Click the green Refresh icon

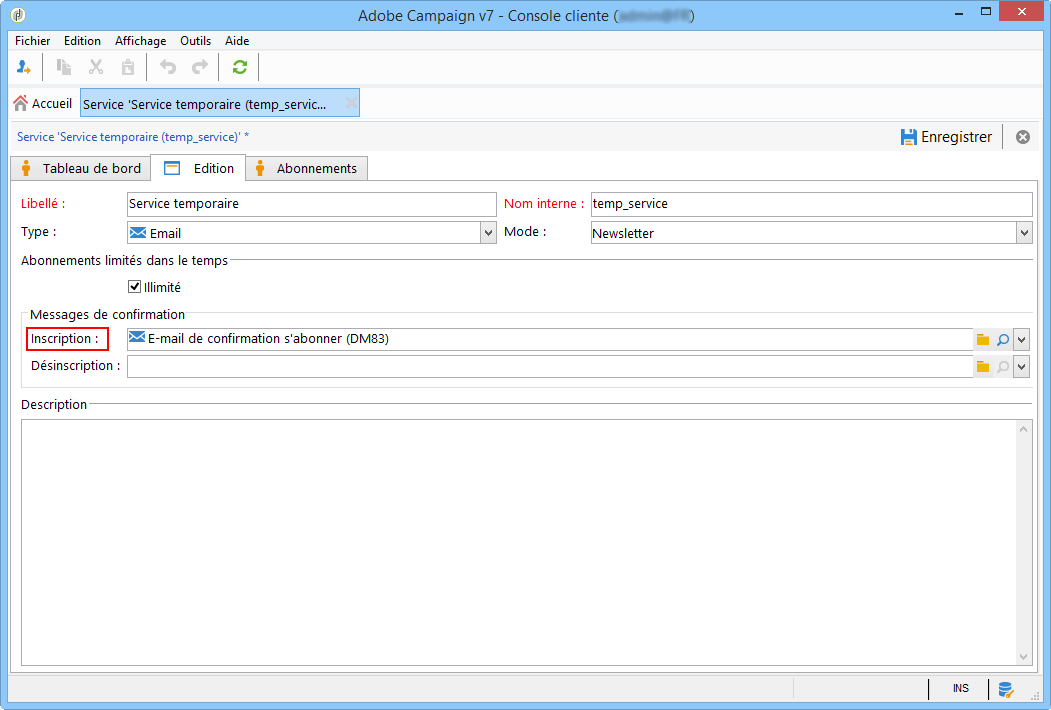point(240,67)
